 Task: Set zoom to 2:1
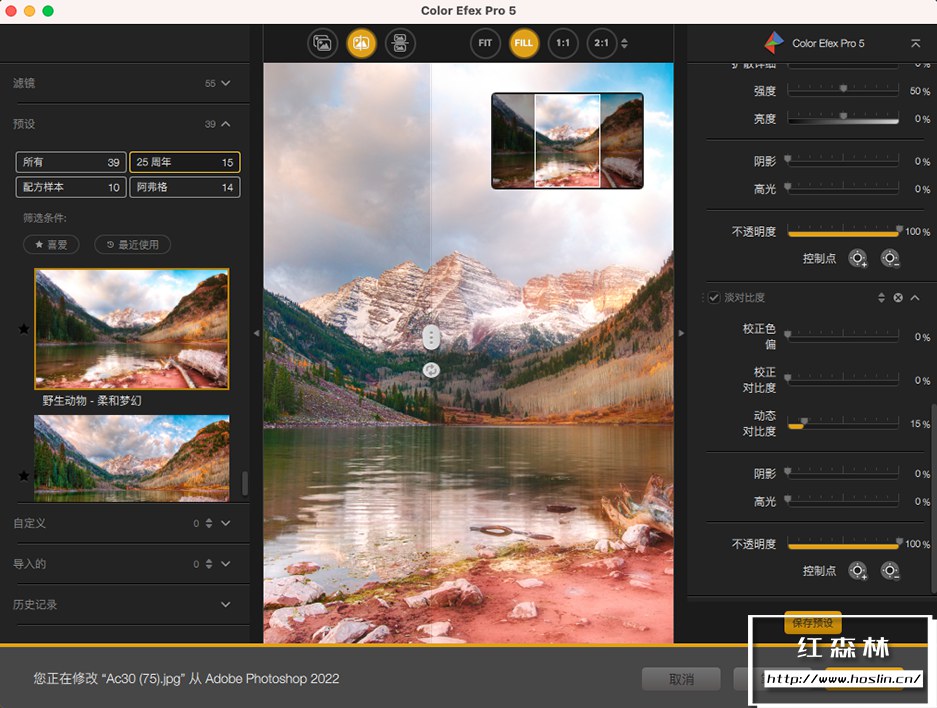[x=601, y=43]
